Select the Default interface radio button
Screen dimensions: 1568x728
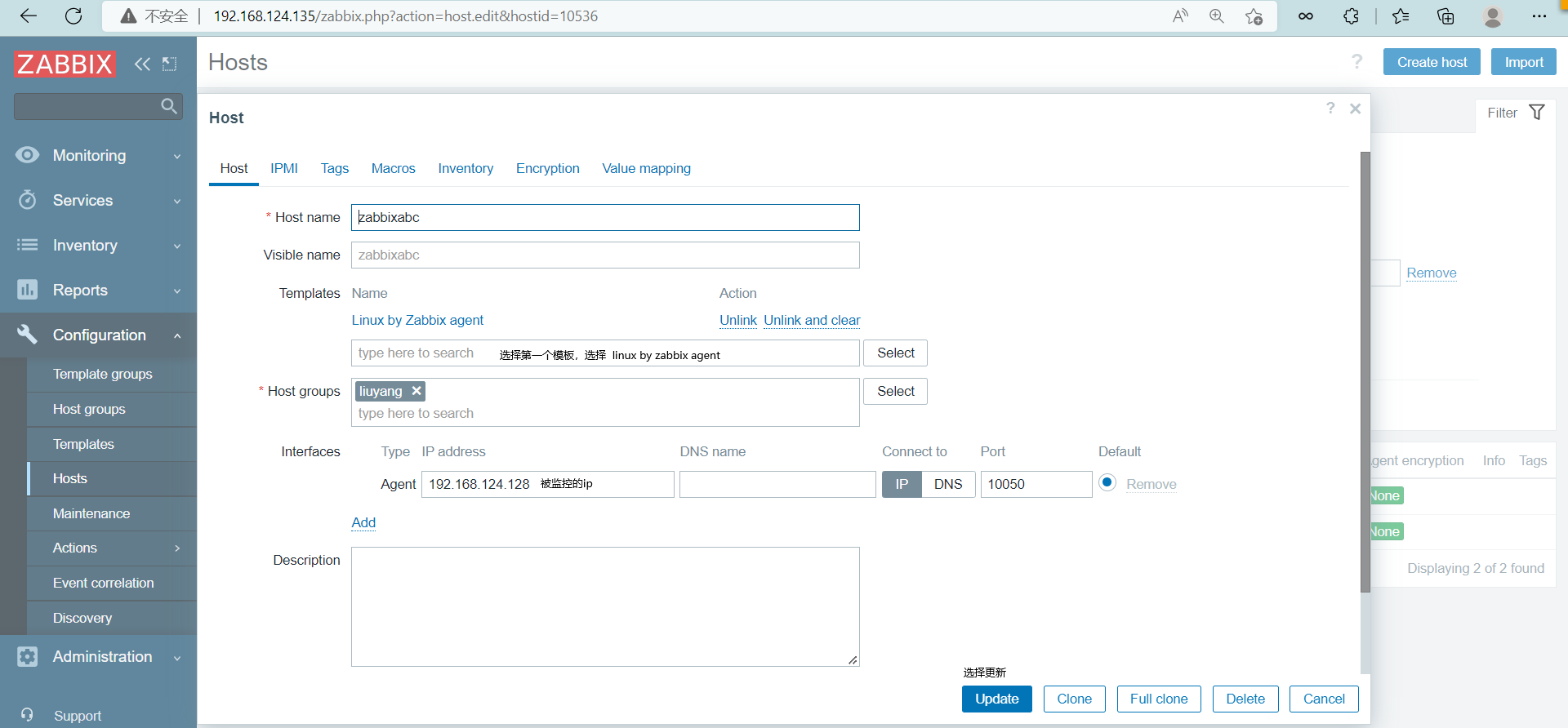tap(1107, 482)
